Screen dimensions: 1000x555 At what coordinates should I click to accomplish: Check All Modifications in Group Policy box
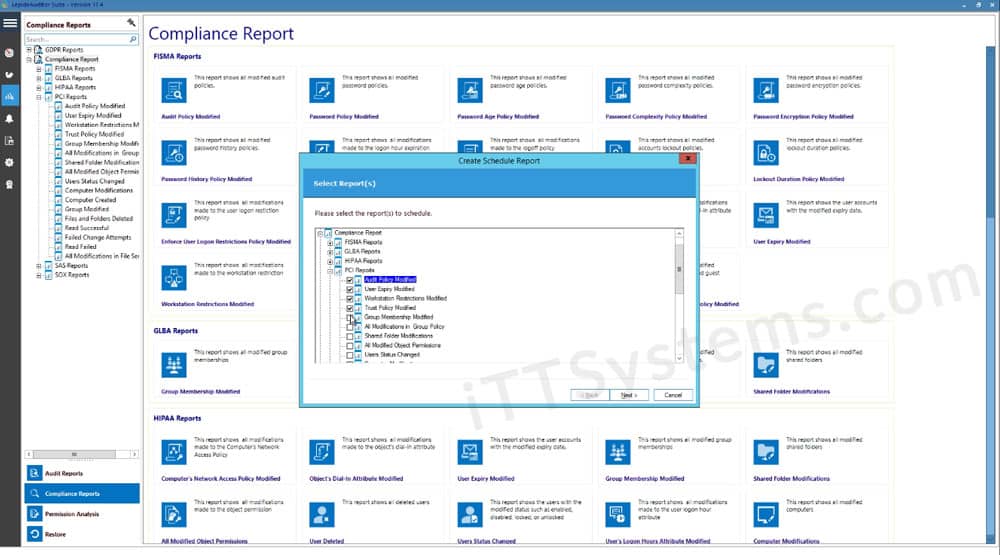[x=349, y=327]
